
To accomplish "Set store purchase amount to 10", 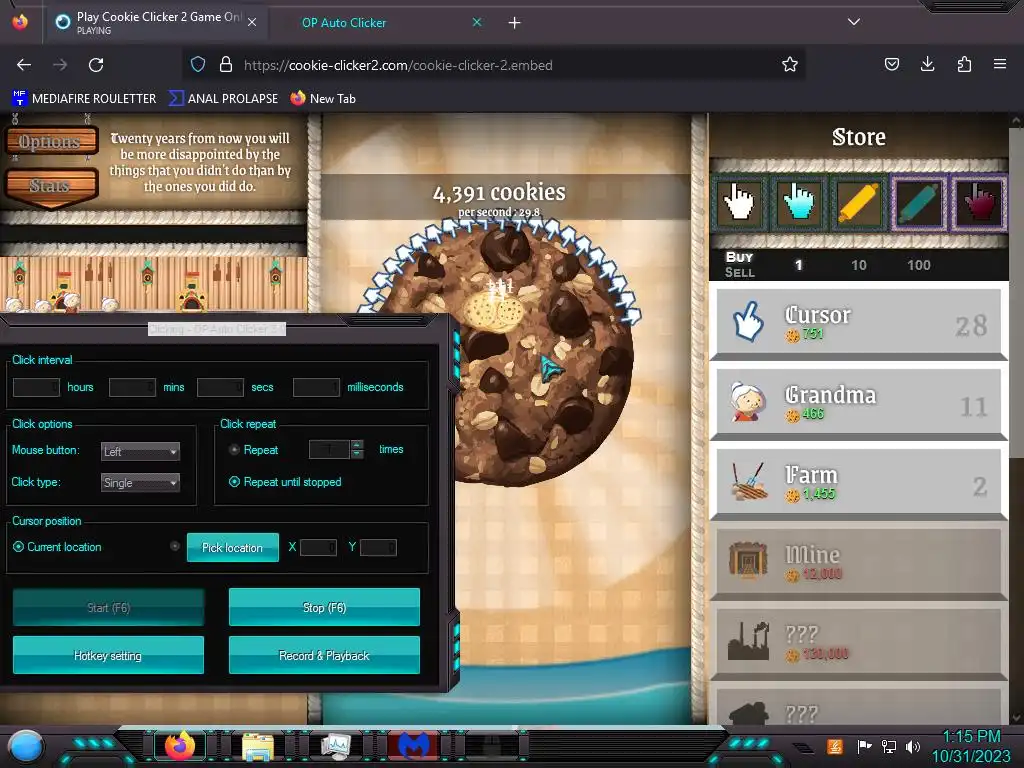I will pyautogui.click(x=859, y=264).
